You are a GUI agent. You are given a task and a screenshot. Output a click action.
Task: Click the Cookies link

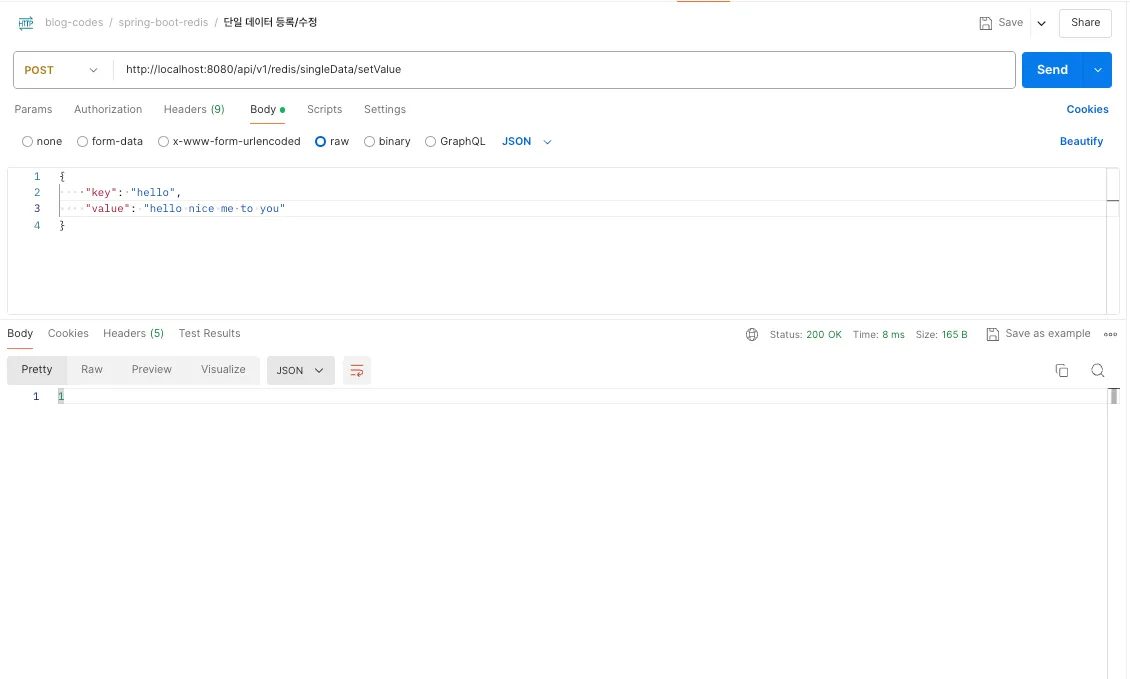pos(1087,110)
